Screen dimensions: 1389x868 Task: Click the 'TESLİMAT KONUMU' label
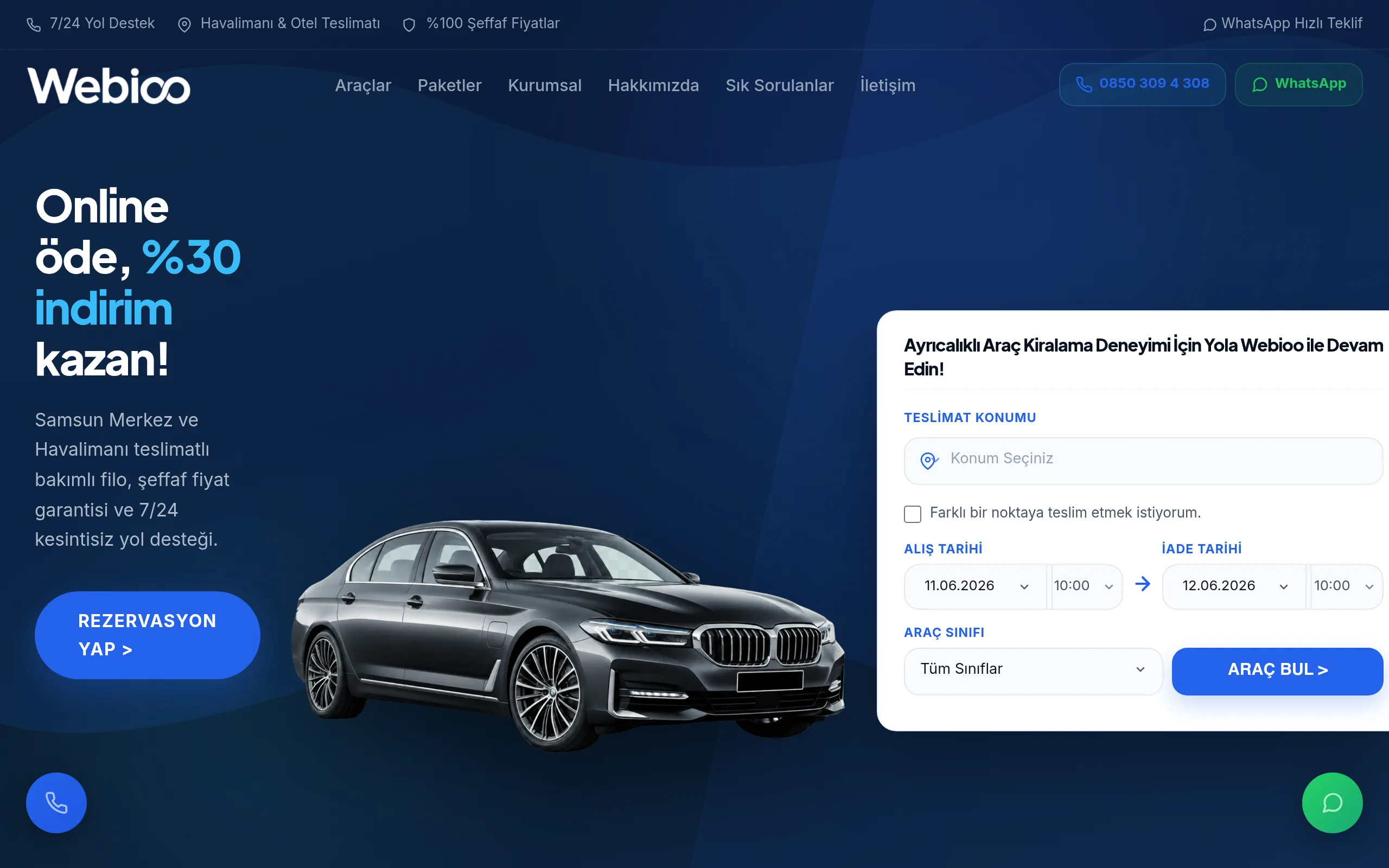coord(970,417)
